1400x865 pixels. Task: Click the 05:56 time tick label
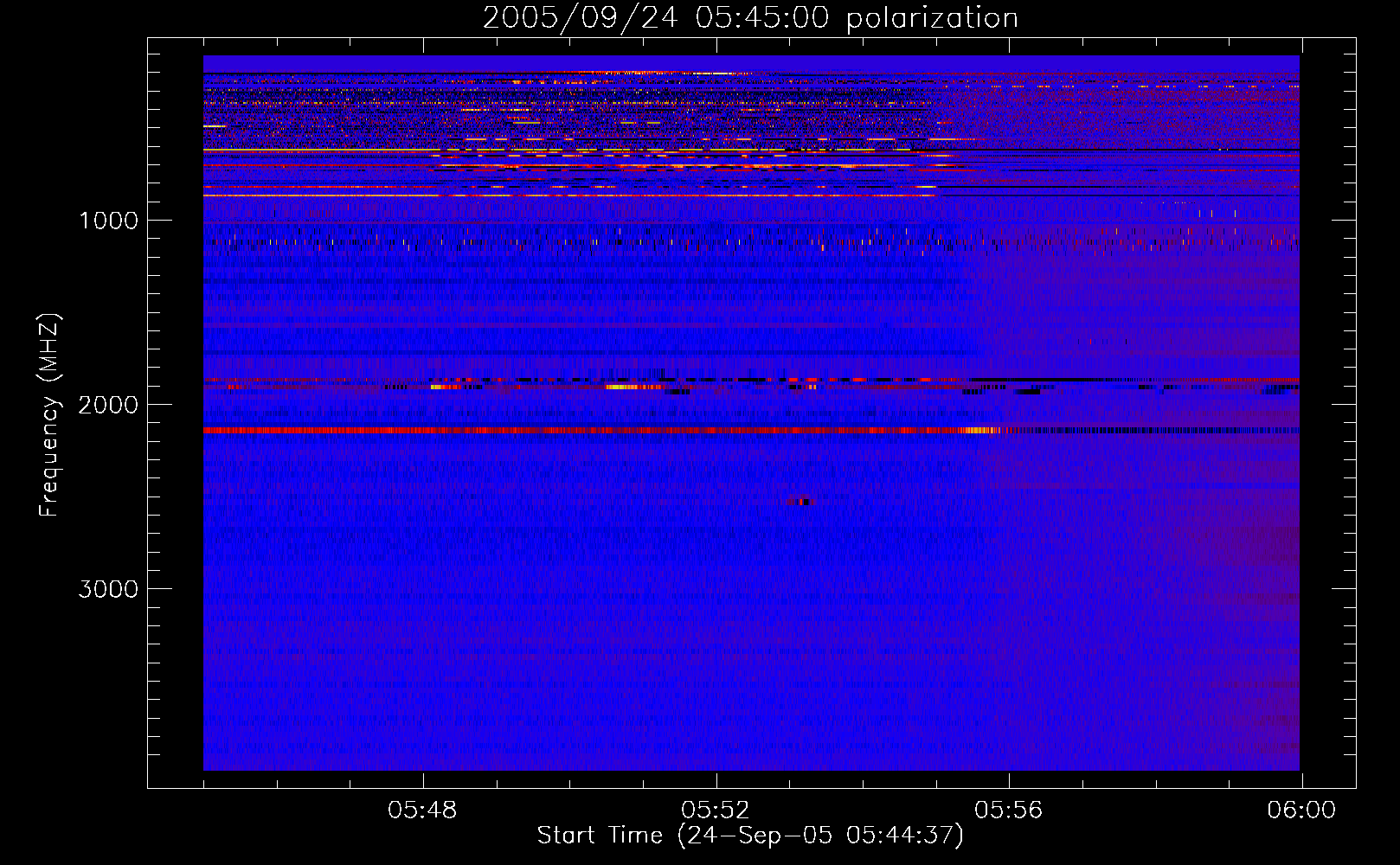click(x=1009, y=811)
